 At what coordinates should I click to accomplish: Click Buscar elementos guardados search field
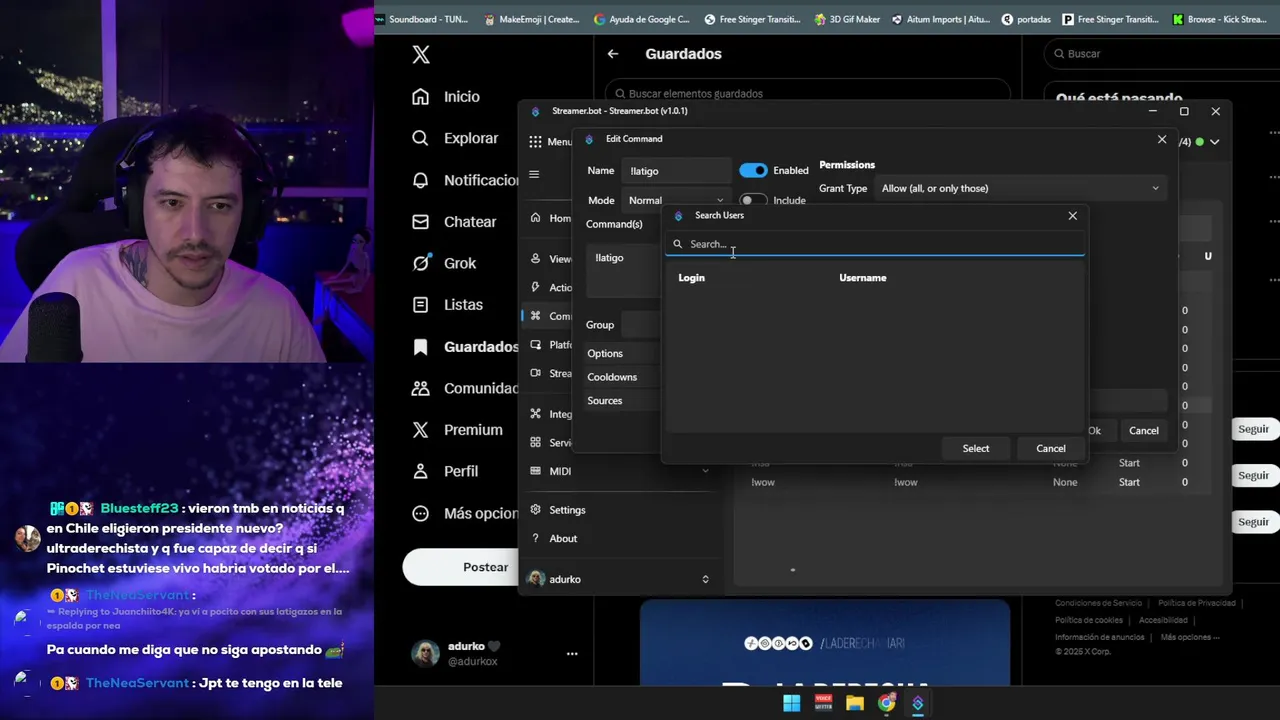coord(807,93)
